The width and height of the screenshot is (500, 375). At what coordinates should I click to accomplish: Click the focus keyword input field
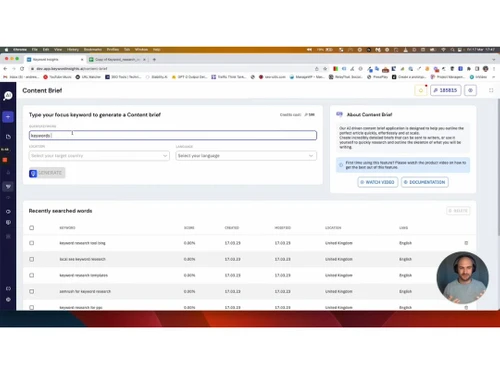[x=173, y=135]
